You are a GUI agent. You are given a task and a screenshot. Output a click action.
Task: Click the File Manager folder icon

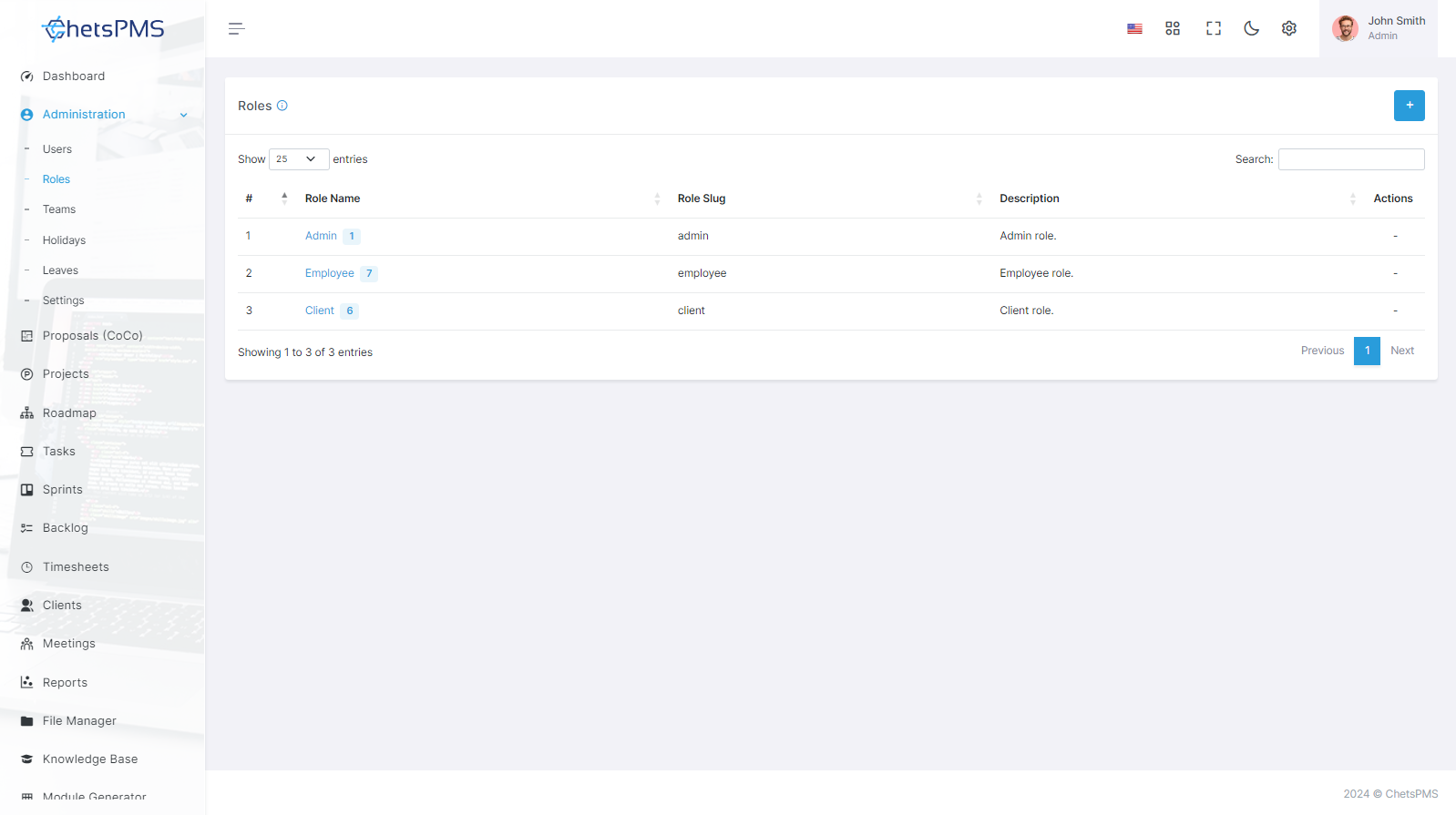(27, 721)
